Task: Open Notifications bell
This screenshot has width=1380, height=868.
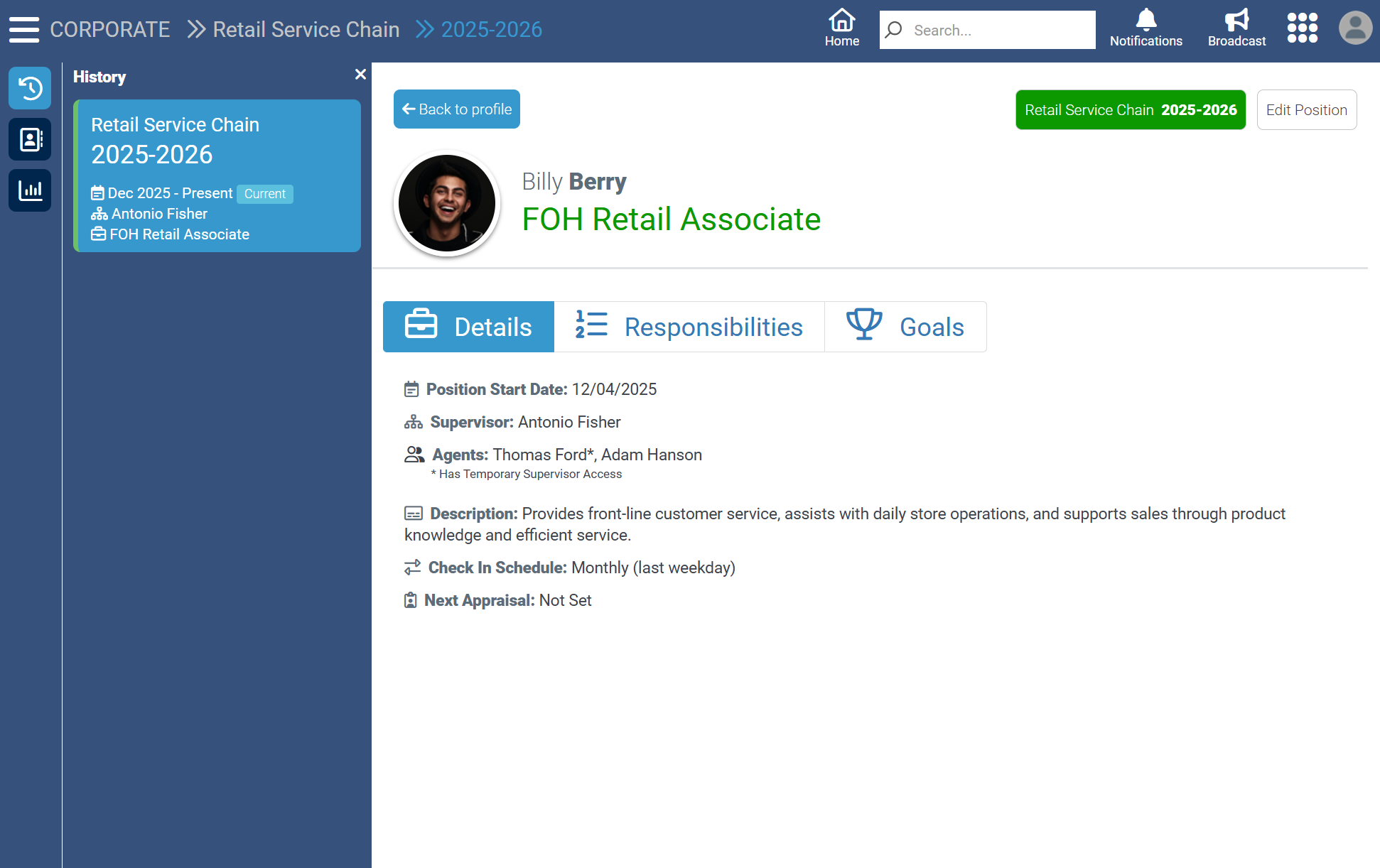Action: coord(1145,29)
